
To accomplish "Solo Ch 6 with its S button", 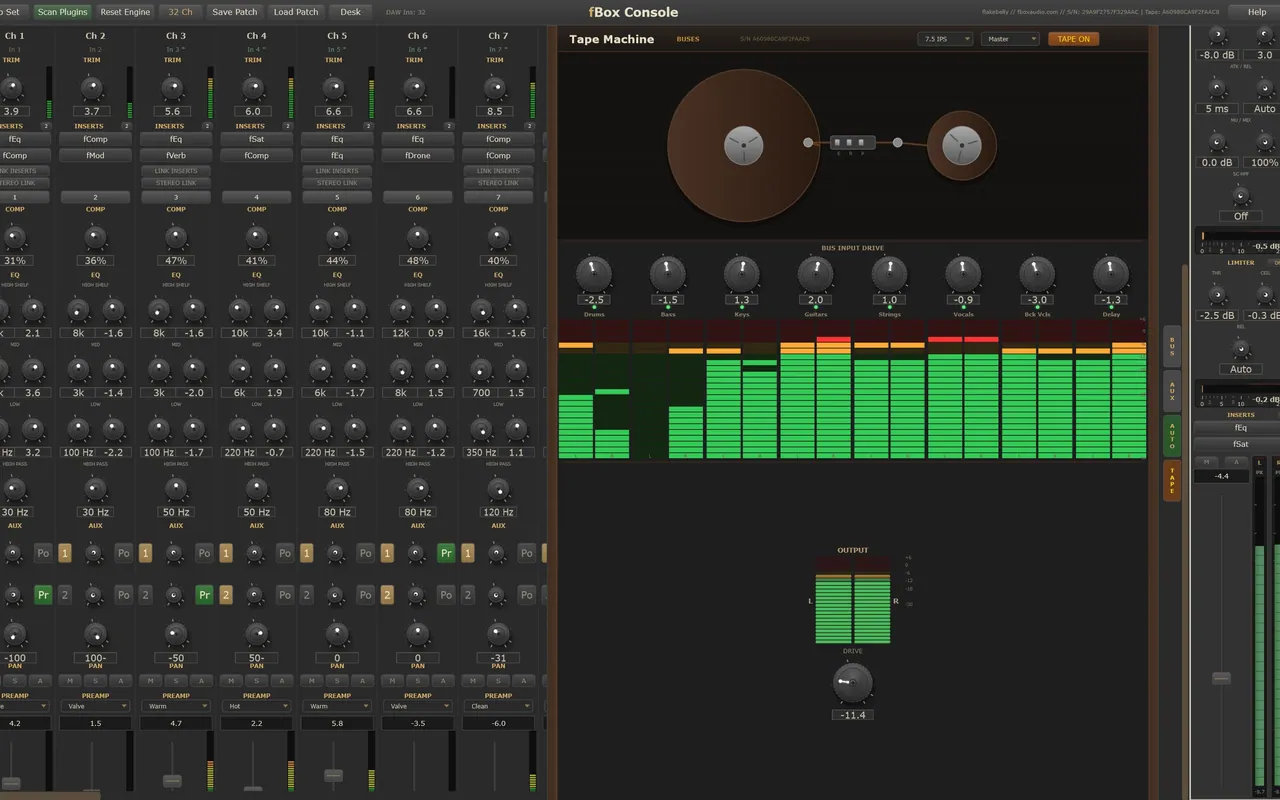I will click(418, 680).
